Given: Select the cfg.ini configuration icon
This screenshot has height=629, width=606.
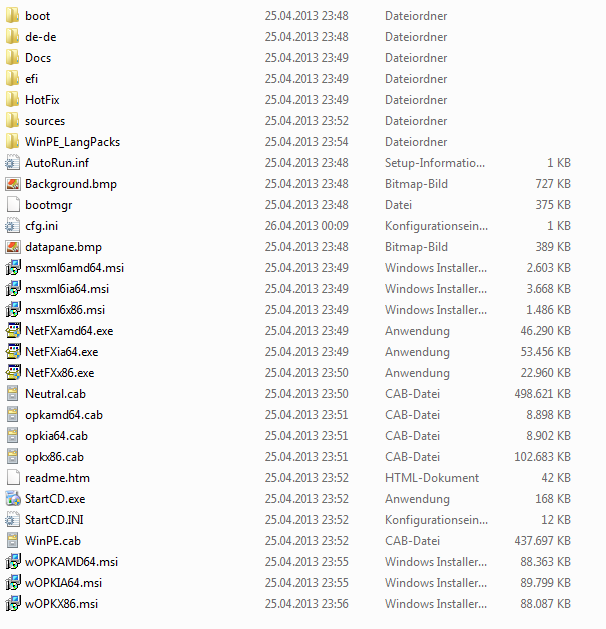Looking at the screenshot, I should click(x=12, y=225).
